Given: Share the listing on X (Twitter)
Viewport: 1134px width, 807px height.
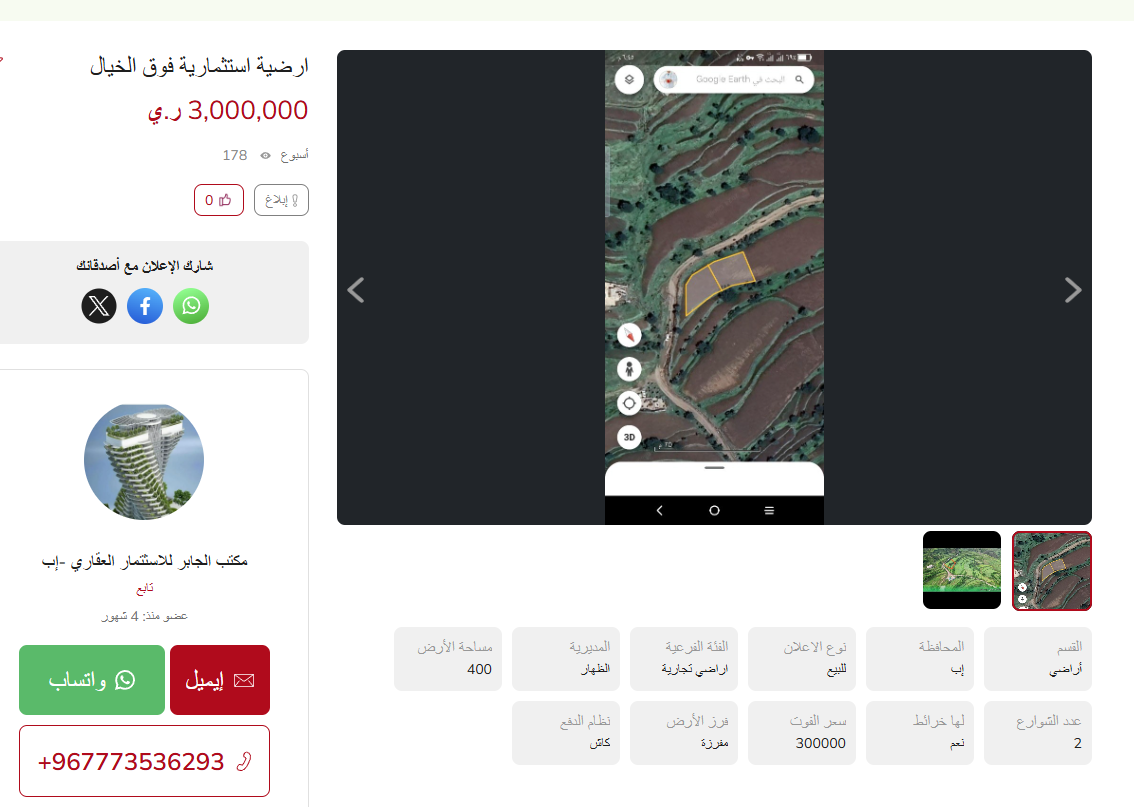Looking at the screenshot, I should coord(99,306).
